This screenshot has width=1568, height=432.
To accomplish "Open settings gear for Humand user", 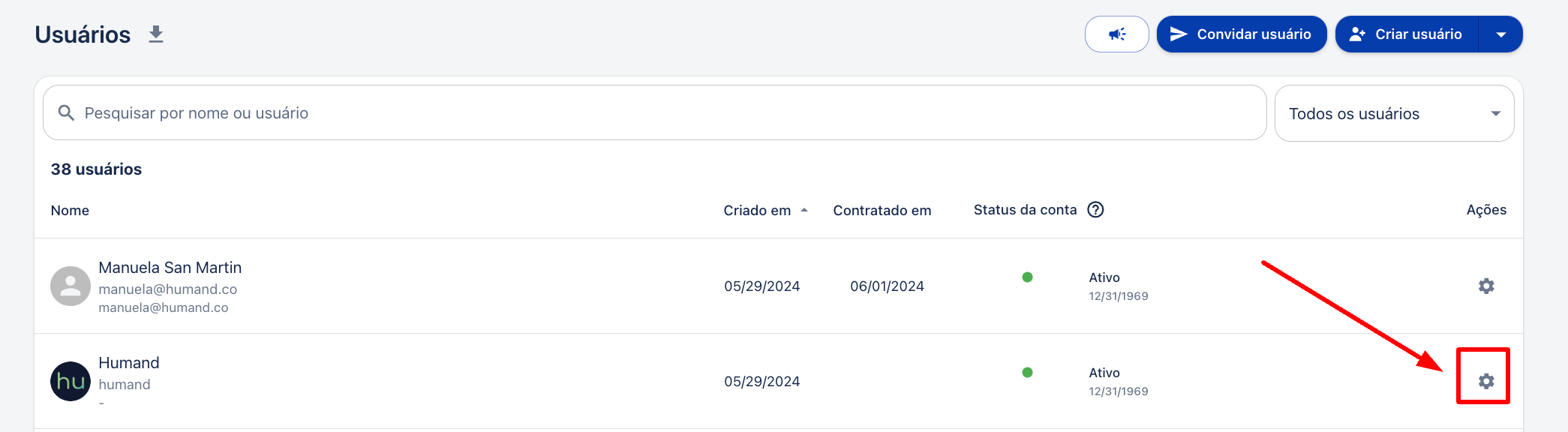I will click(1486, 381).
